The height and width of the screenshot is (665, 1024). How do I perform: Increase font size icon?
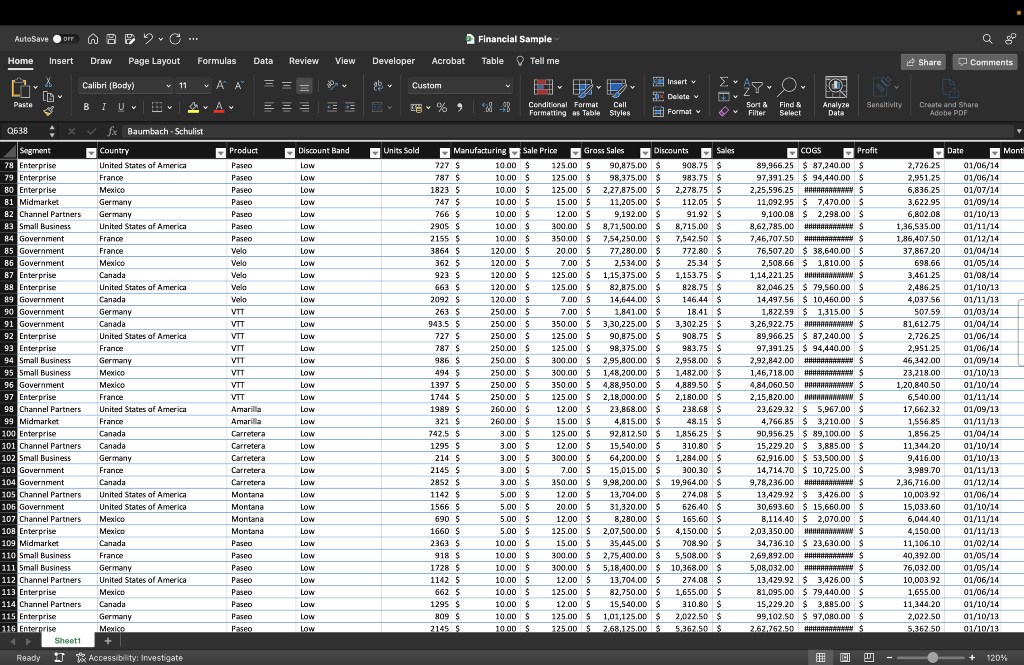point(221,86)
